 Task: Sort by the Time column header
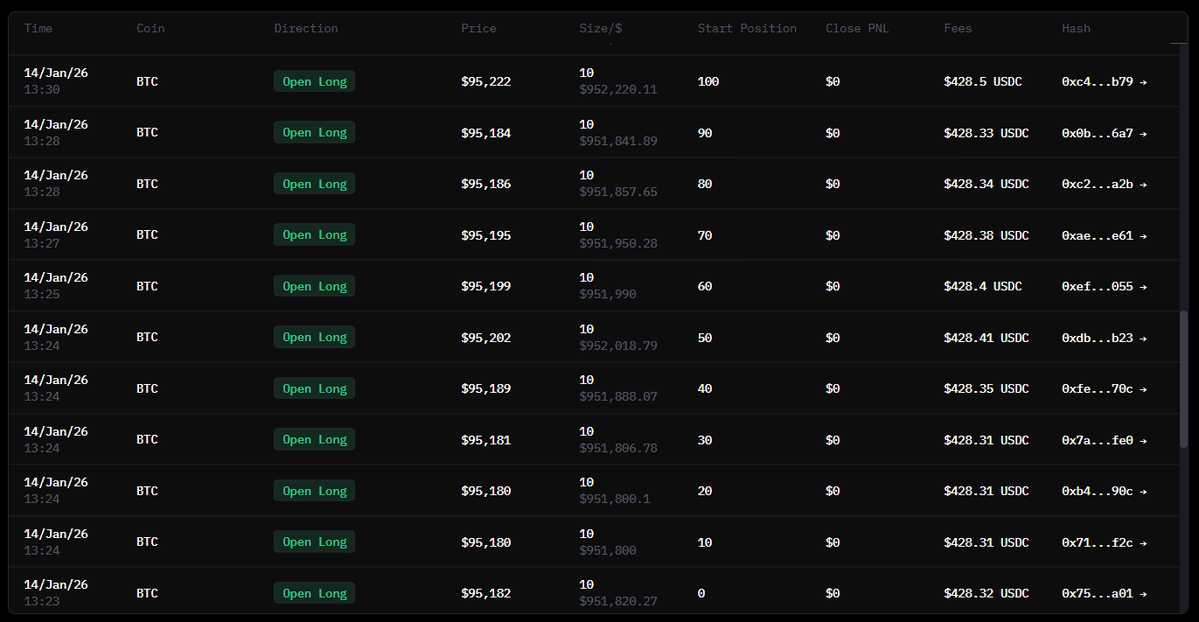coord(38,29)
